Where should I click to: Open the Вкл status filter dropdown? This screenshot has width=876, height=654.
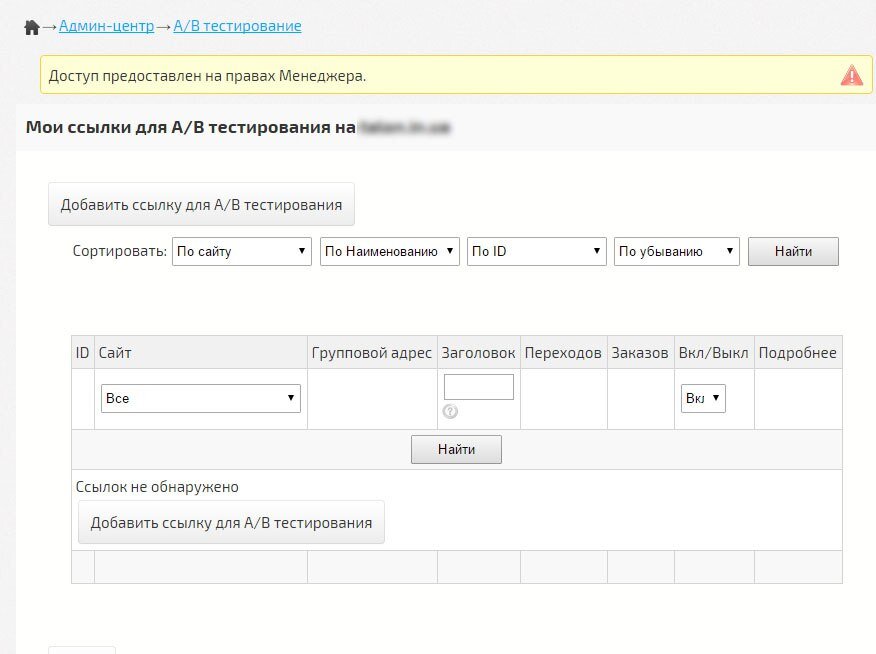click(703, 398)
